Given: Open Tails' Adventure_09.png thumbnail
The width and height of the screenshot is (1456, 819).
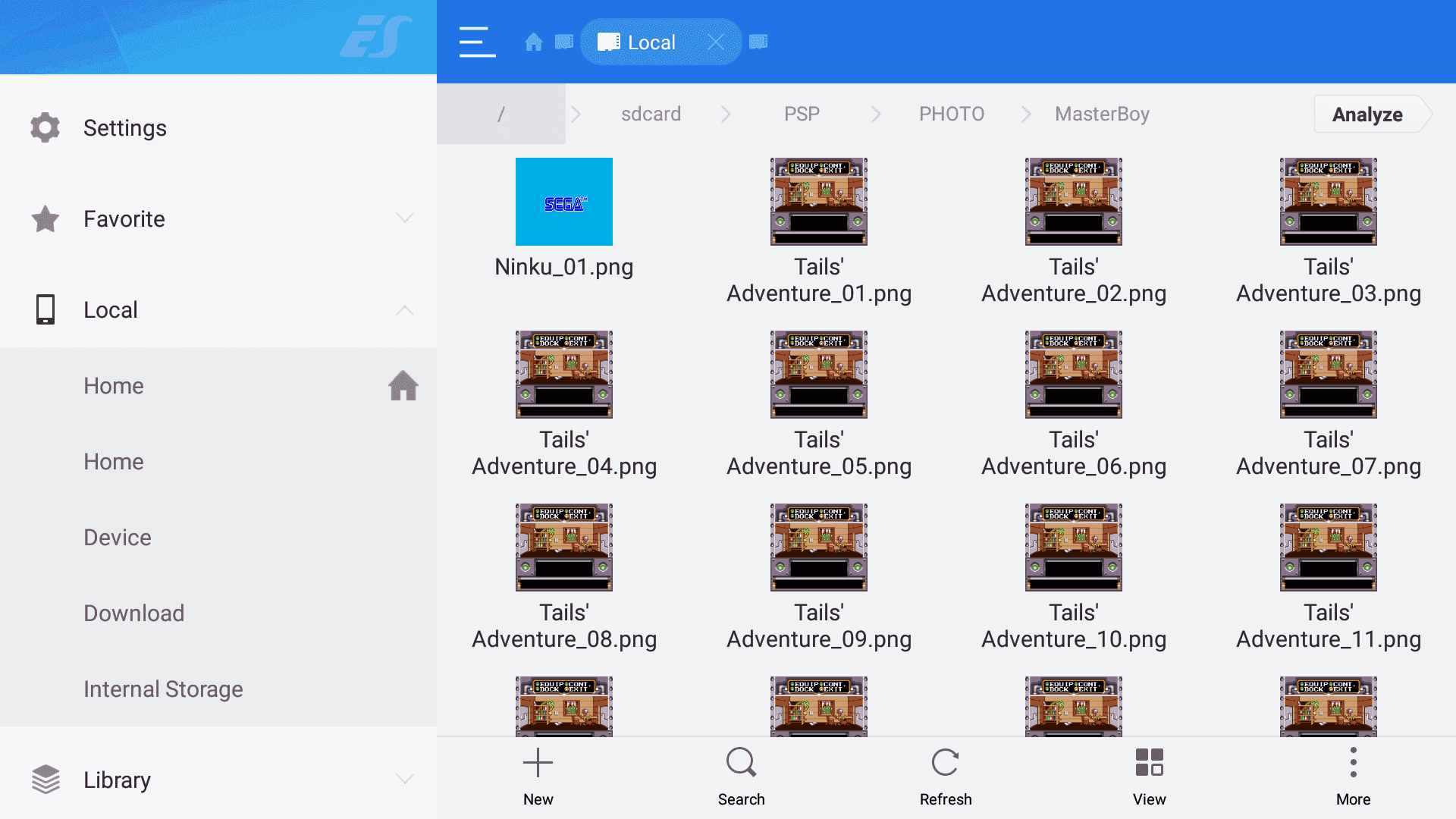Looking at the screenshot, I should [819, 548].
